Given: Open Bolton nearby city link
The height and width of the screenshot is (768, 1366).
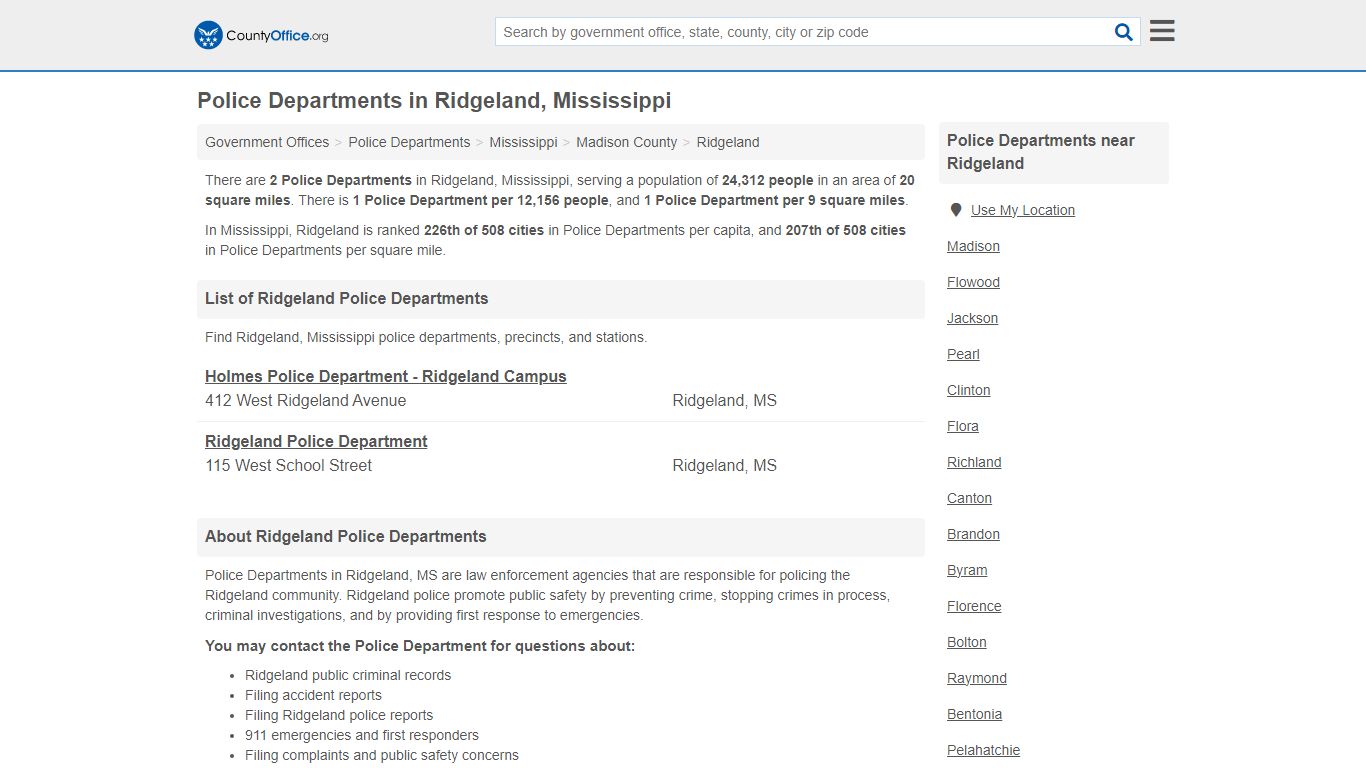Looking at the screenshot, I should click(x=966, y=642).
